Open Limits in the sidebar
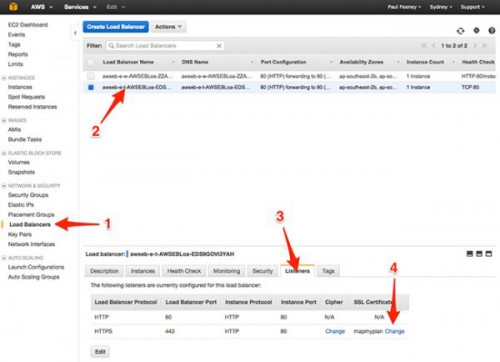This screenshot has width=500, height=362. point(16,64)
